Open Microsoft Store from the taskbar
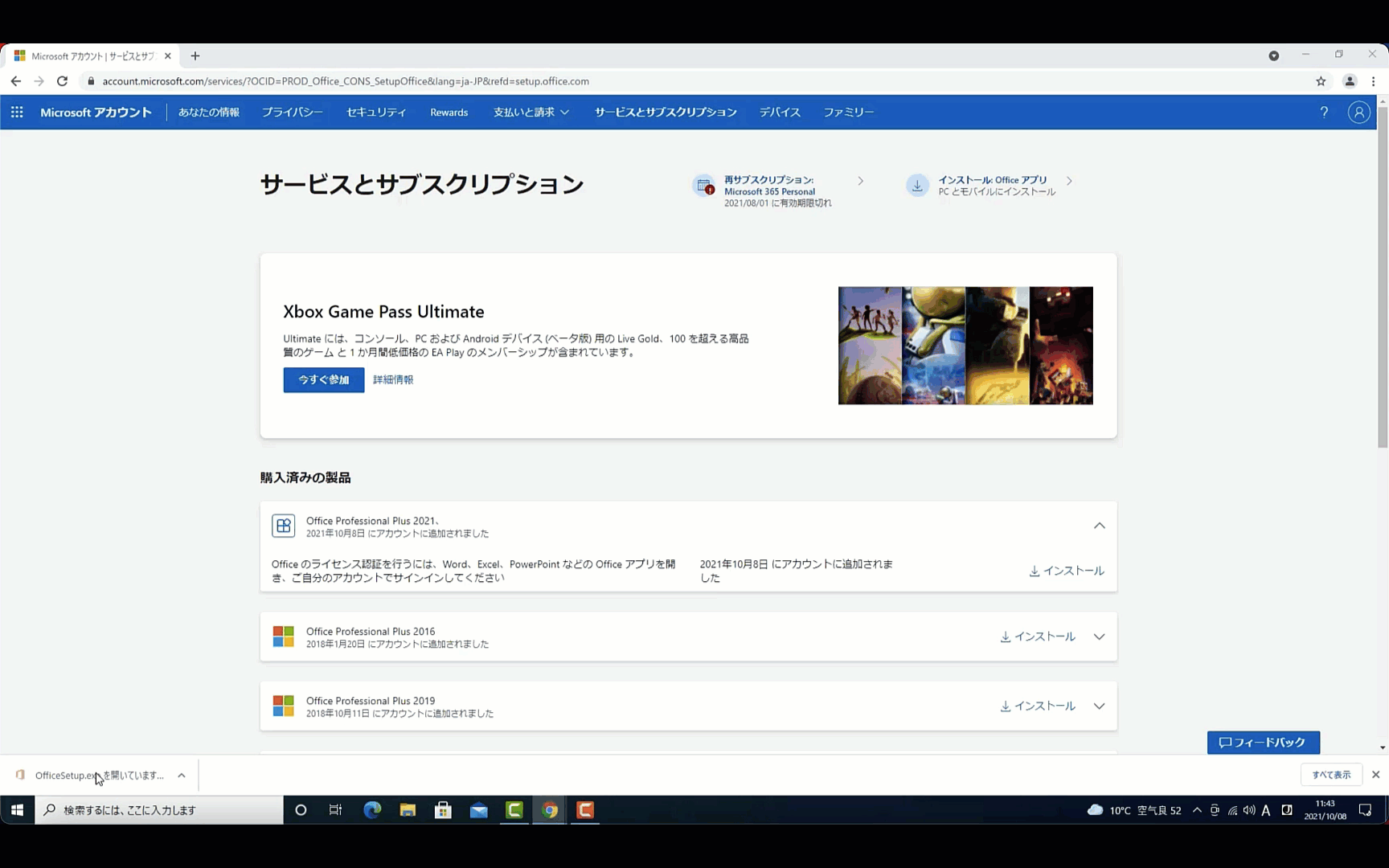 443,810
